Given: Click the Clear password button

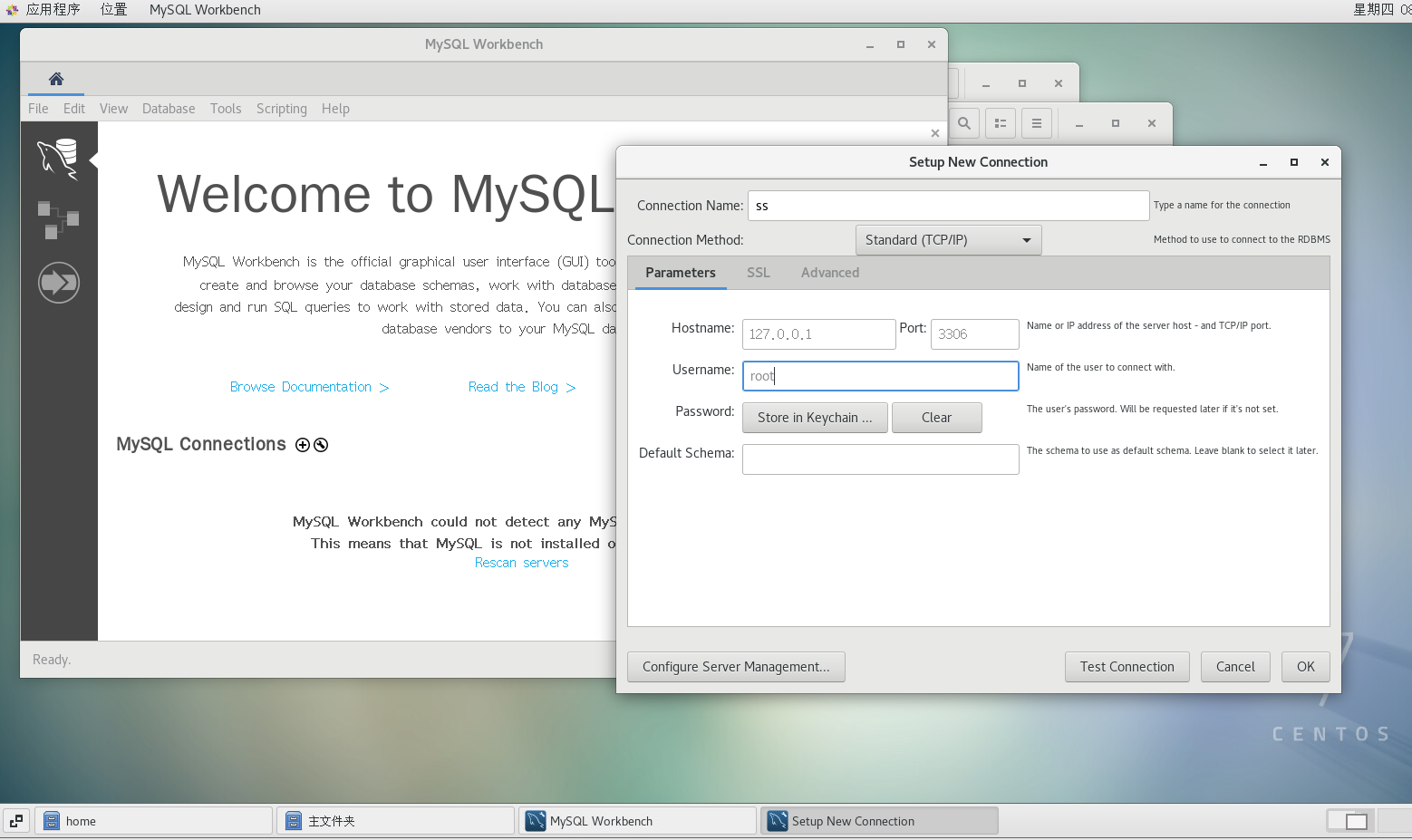Looking at the screenshot, I should tap(936, 417).
